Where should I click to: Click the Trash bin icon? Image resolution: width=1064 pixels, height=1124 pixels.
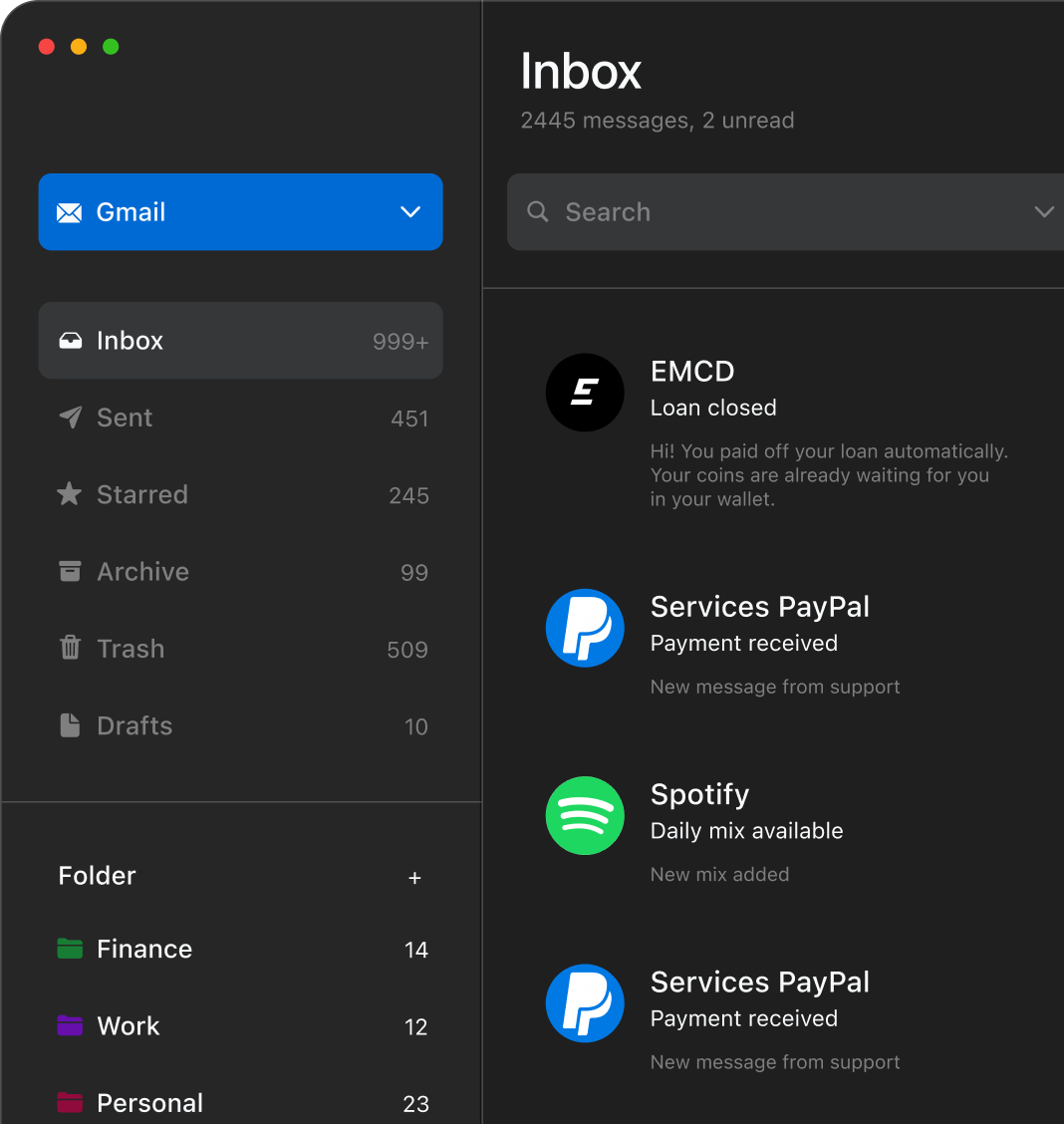pyautogui.click(x=70, y=648)
